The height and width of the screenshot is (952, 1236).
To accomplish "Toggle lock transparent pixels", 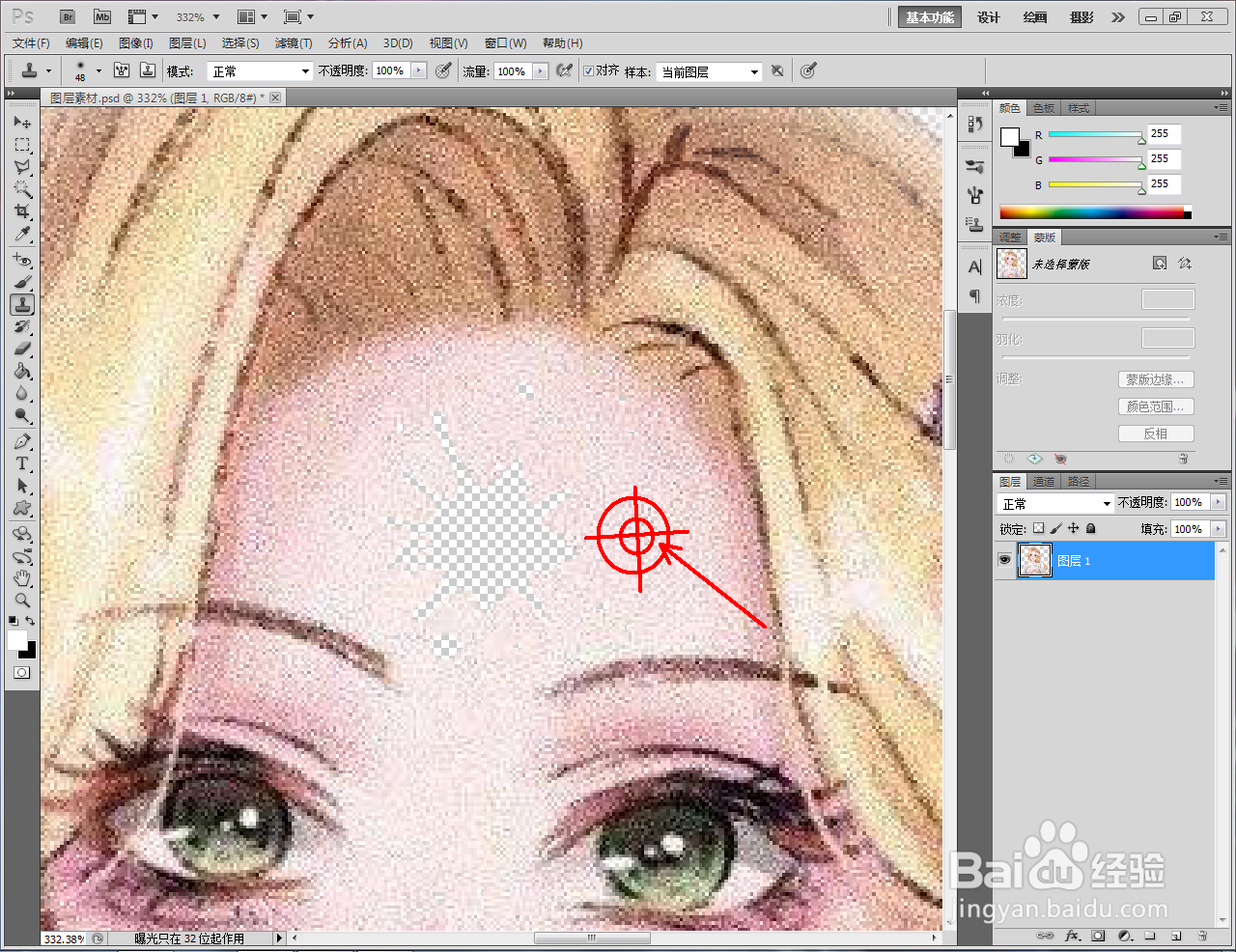I will [1038, 528].
